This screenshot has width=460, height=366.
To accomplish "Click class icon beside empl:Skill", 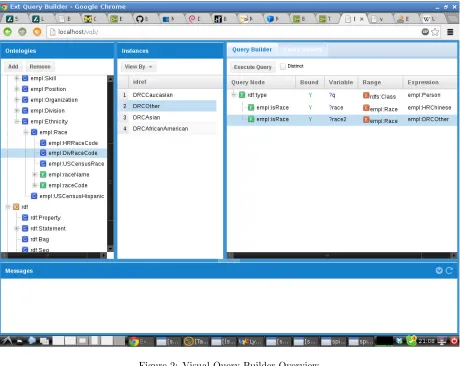I will pos(25,78).
